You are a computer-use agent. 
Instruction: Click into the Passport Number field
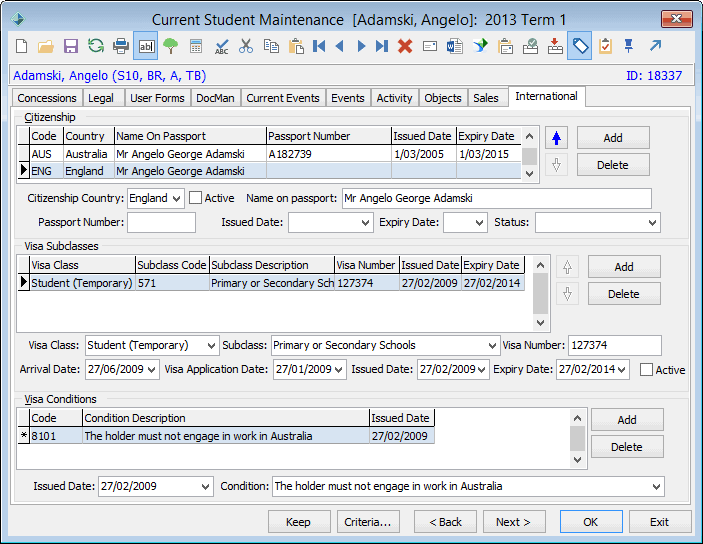[161, 223]
